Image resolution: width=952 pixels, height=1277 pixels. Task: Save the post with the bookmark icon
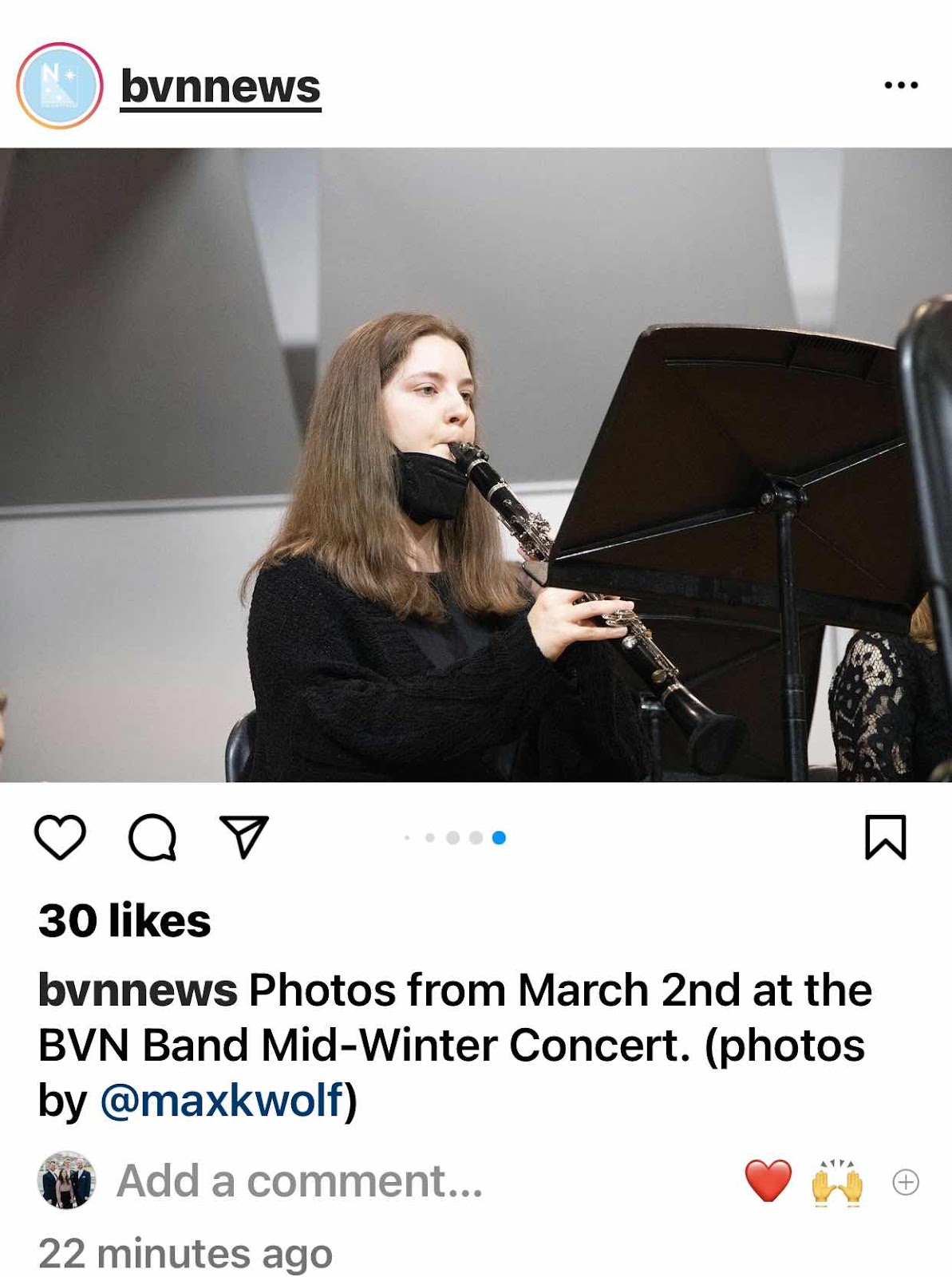(x=886, y=837)
